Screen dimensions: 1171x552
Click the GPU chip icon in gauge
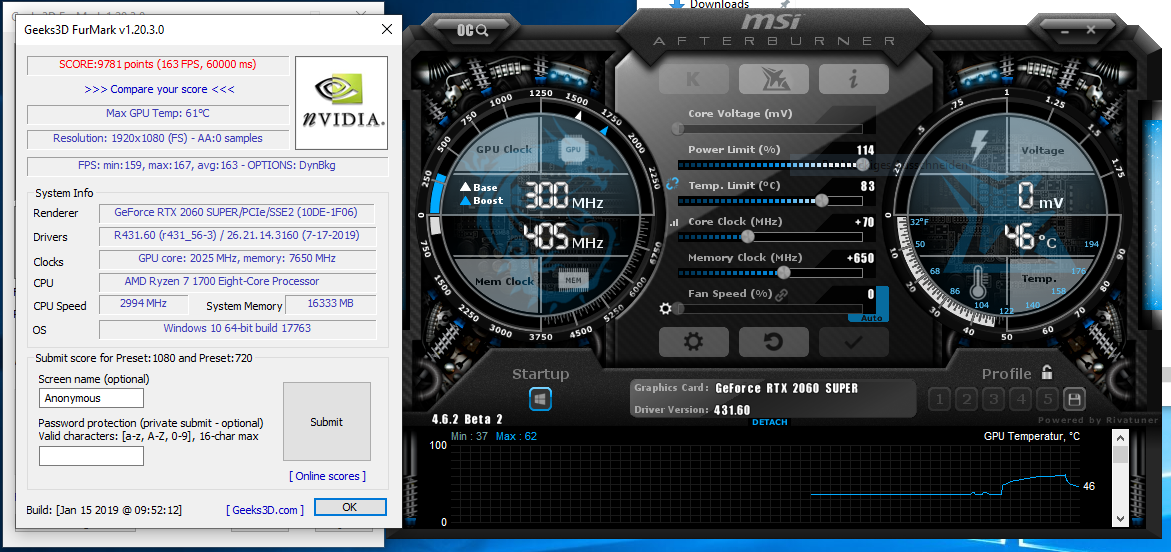coord(573,149)
